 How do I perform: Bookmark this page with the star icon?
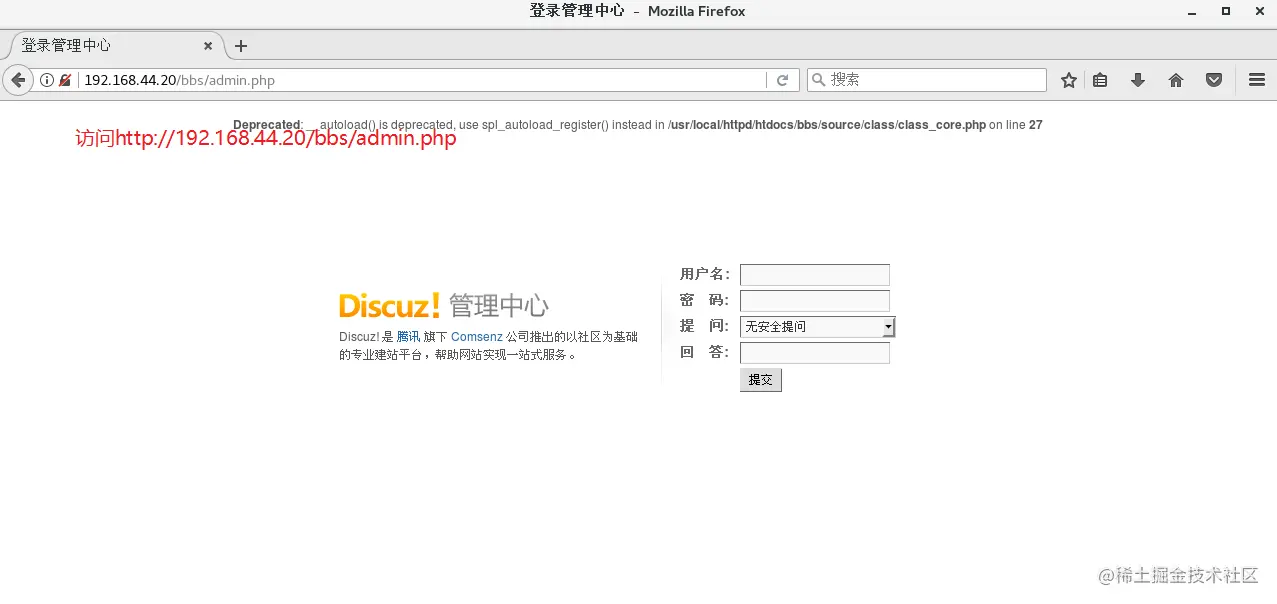[x=1069, y=80]
